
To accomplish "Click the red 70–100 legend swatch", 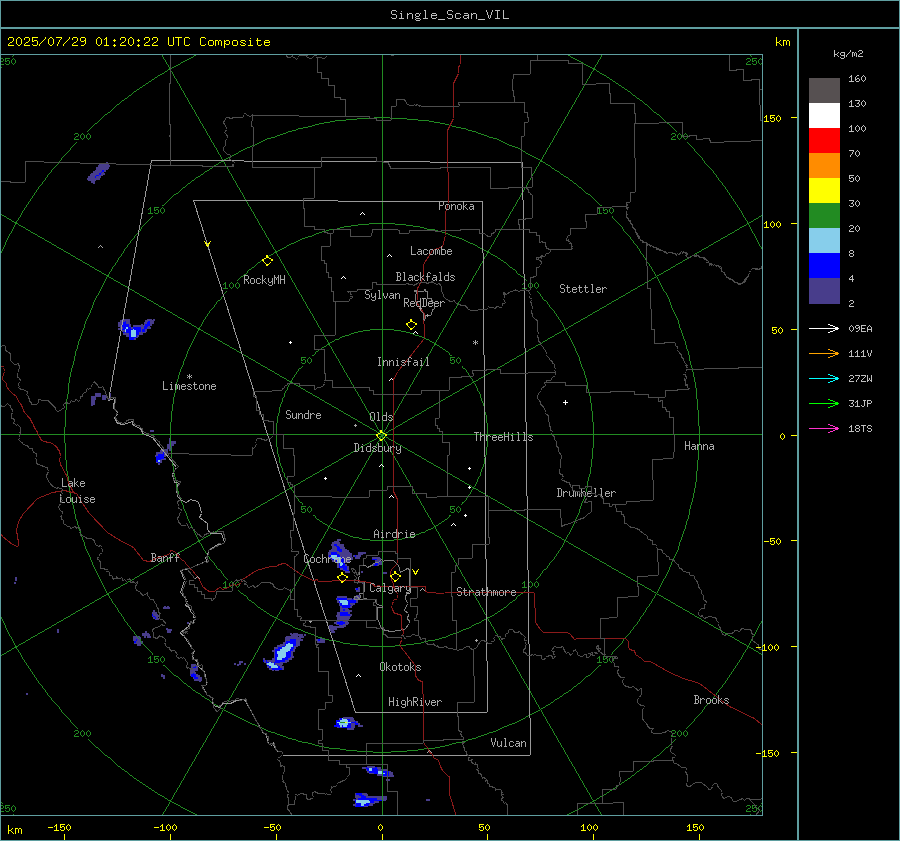I will coord(824,141).
